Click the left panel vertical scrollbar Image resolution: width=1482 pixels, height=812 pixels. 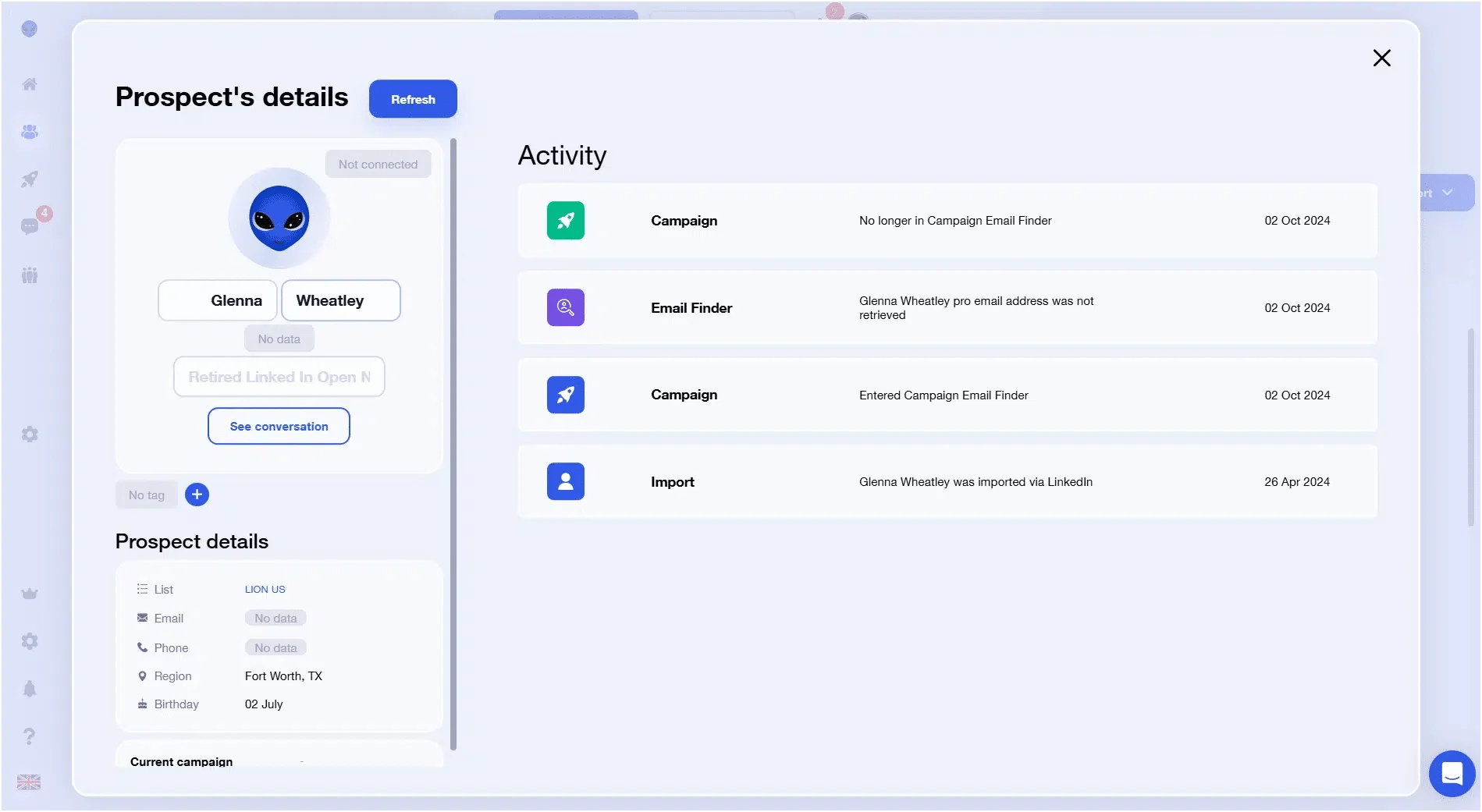coord(453,445)
